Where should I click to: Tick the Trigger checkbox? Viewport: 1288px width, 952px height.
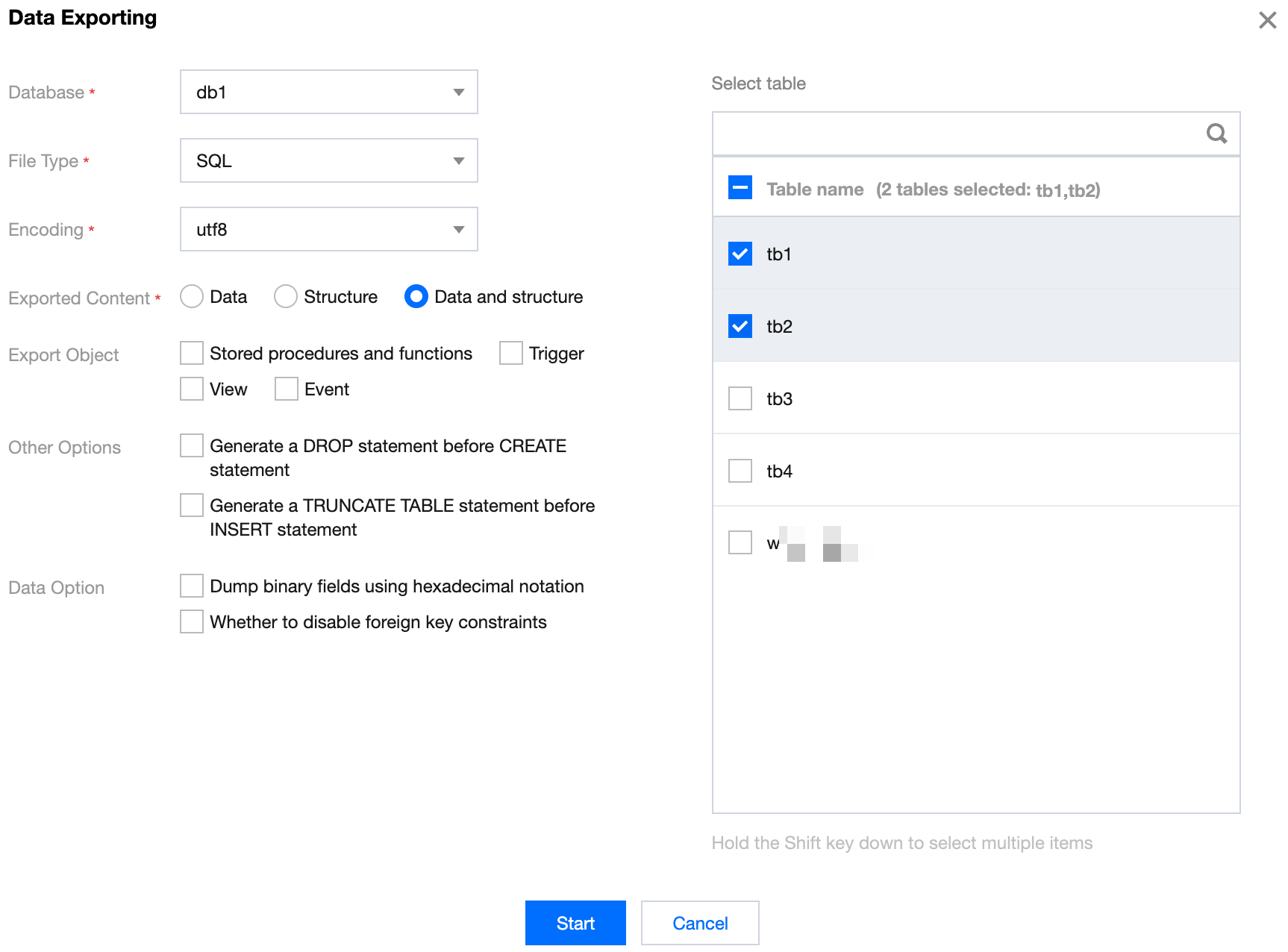pyautogui.click(x=511, y=353)
